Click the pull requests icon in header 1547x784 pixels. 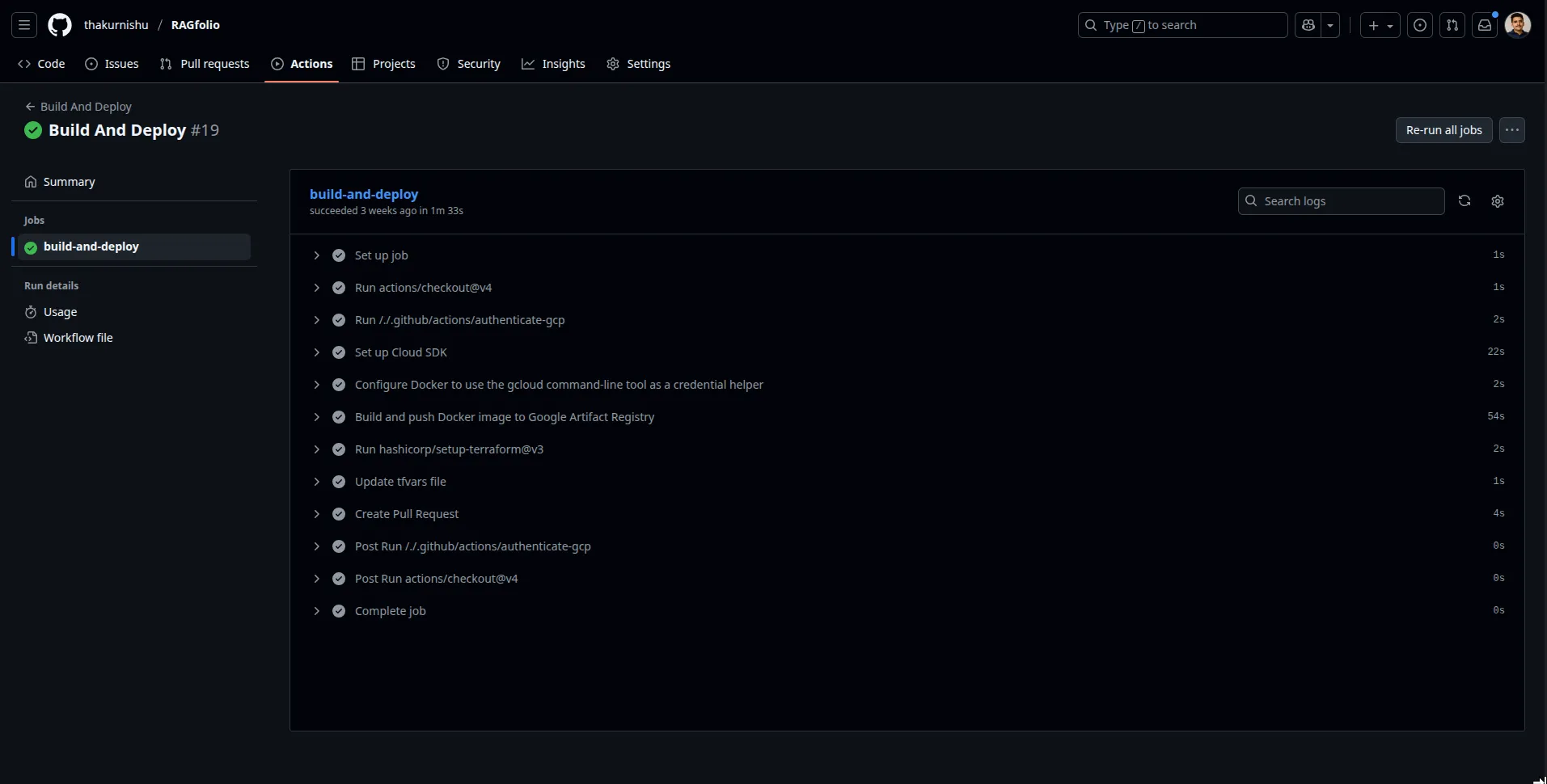tap(1452, 25)
